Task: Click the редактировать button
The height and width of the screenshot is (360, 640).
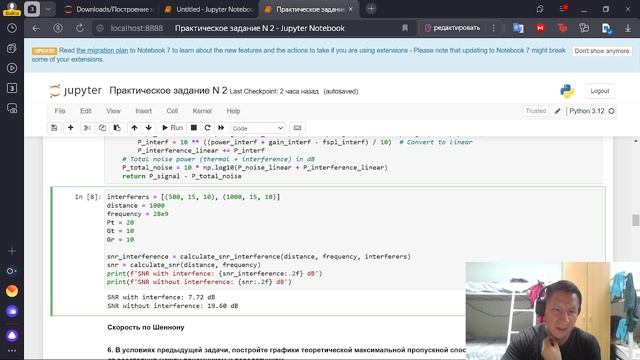Action: (x=452, y=28)
